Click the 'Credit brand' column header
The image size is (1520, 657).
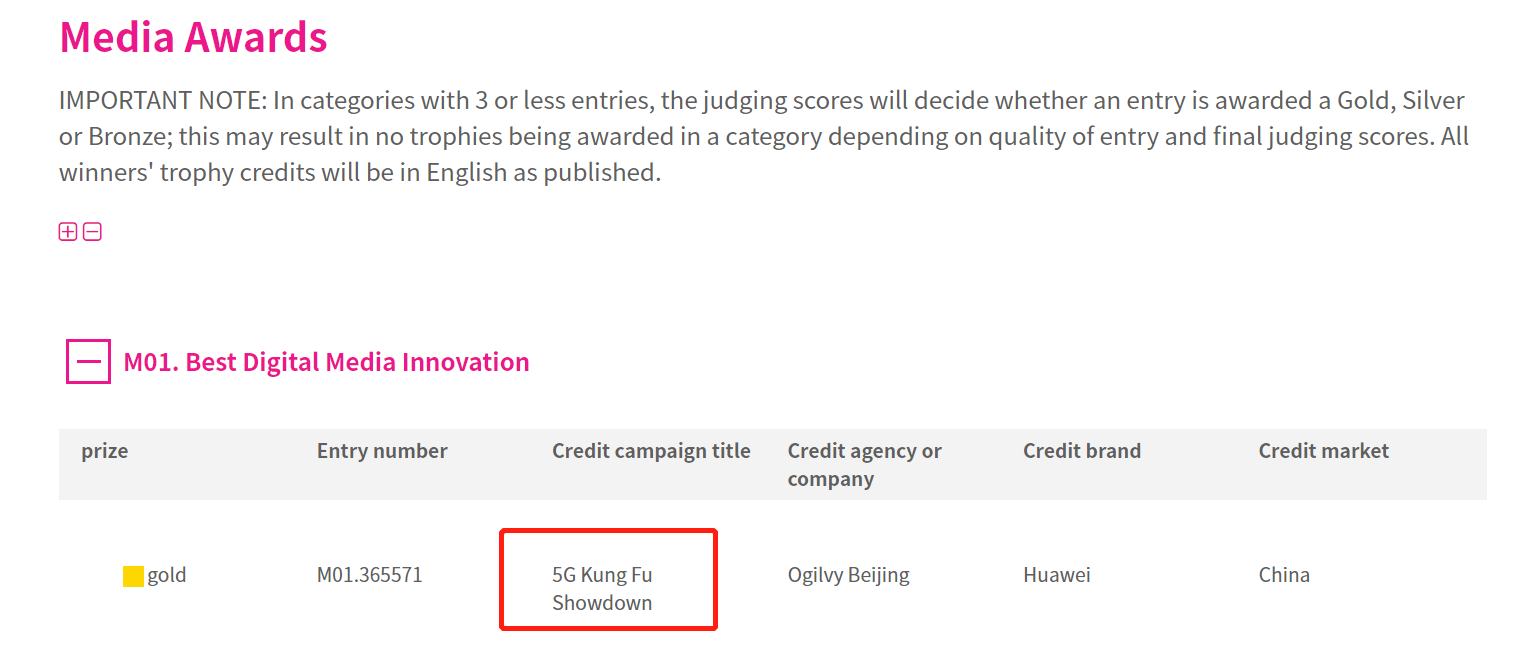[1081, 451]
